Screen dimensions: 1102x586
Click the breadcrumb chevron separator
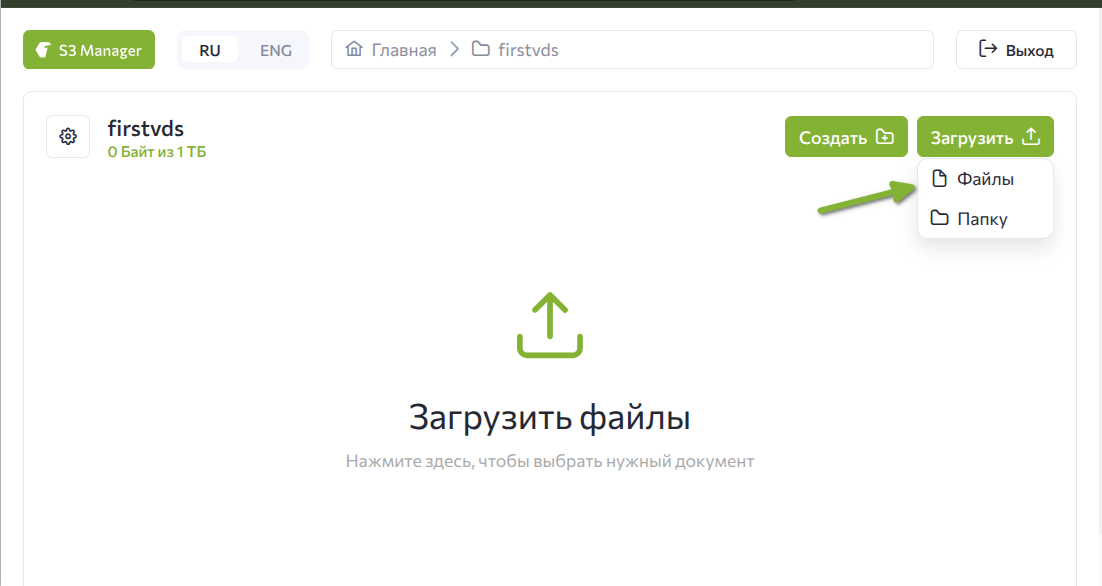[x=454, y=49]
